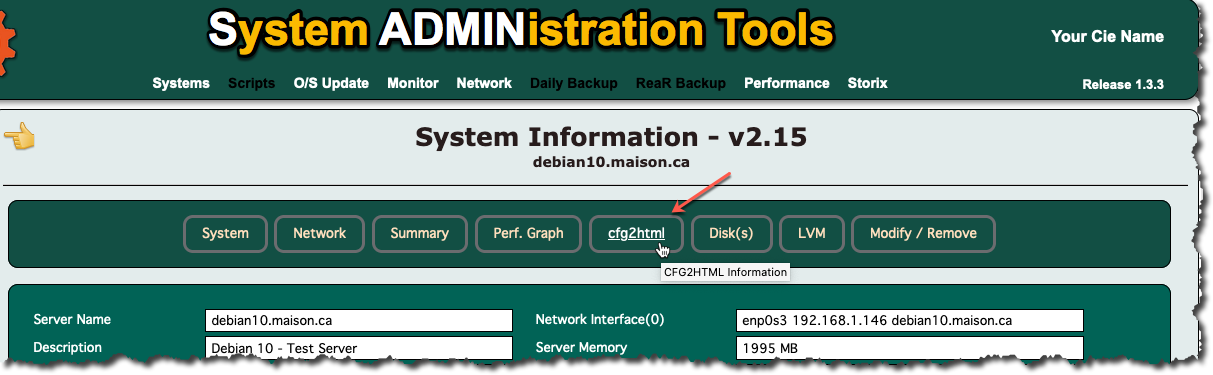
Task: Click the Network Interface(0) label
Action: pos(599,320)
